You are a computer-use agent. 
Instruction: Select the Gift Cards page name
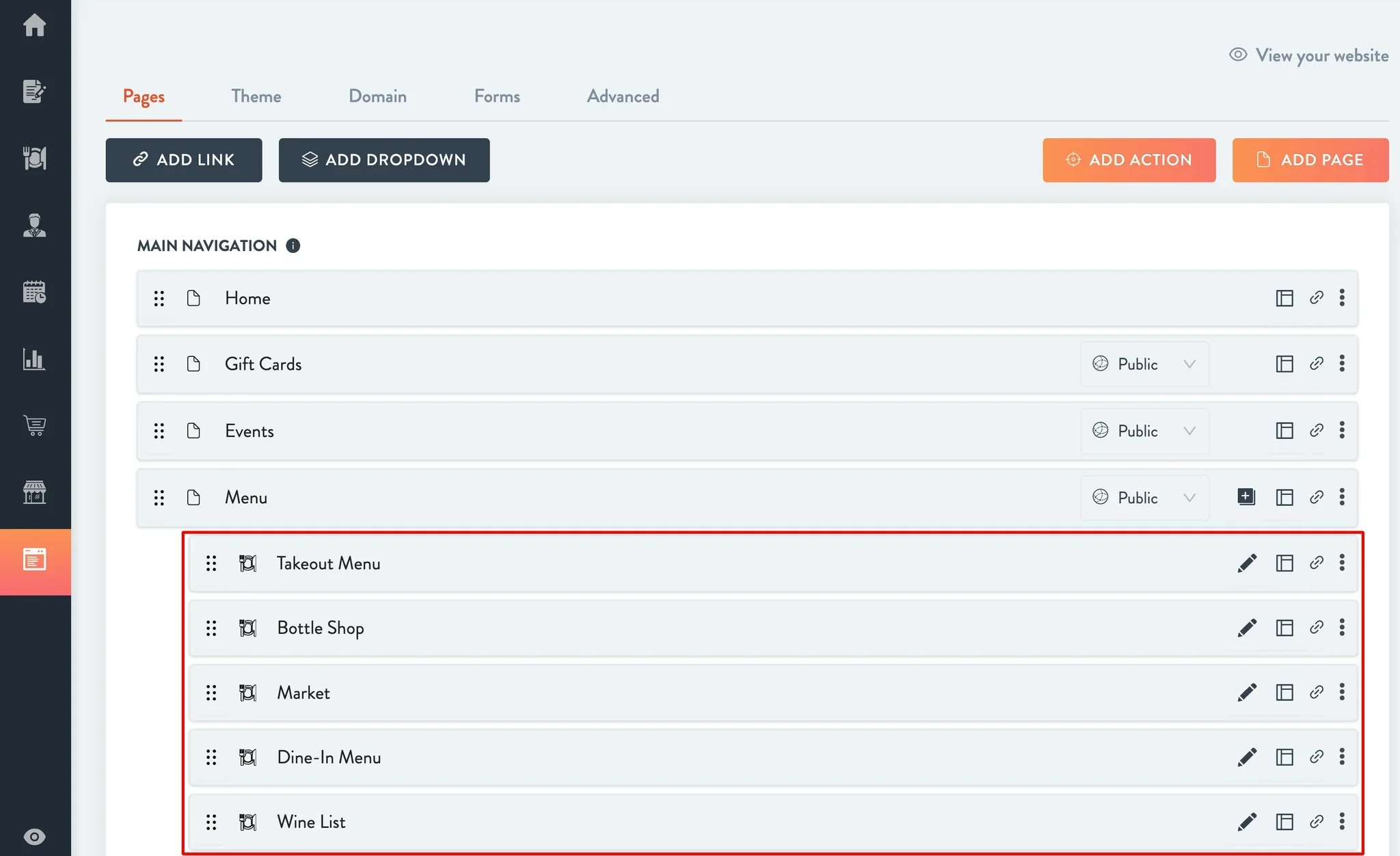263,364
